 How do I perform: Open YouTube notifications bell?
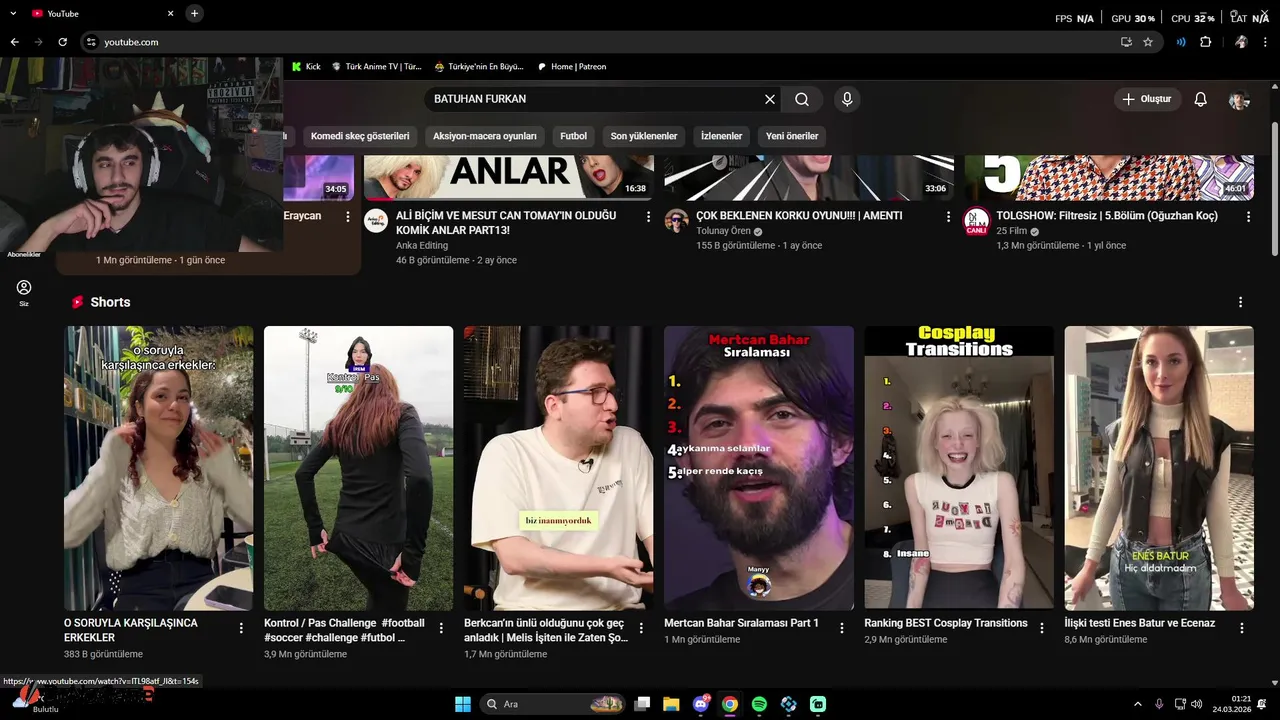pyautogui.click(x=1201, y=99)
